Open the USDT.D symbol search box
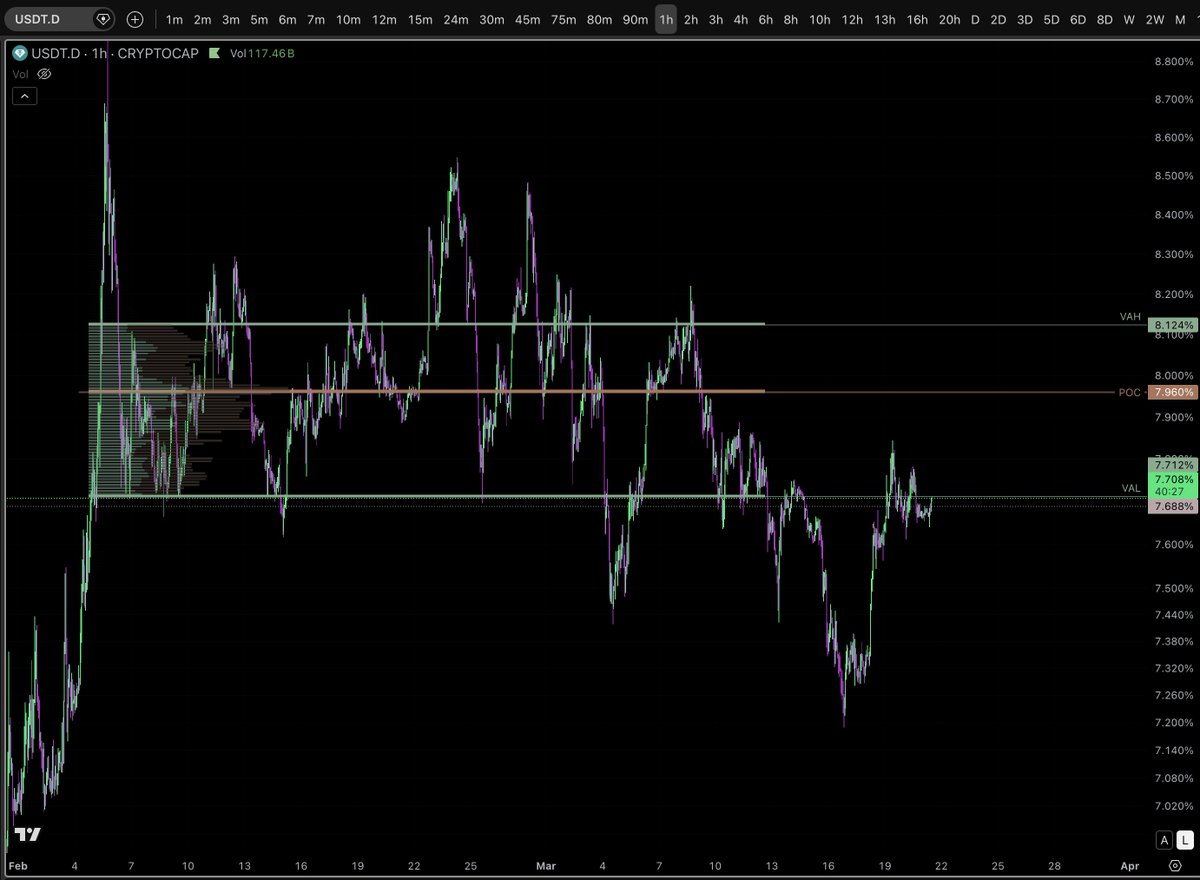1200x880 pixels. 58,19
